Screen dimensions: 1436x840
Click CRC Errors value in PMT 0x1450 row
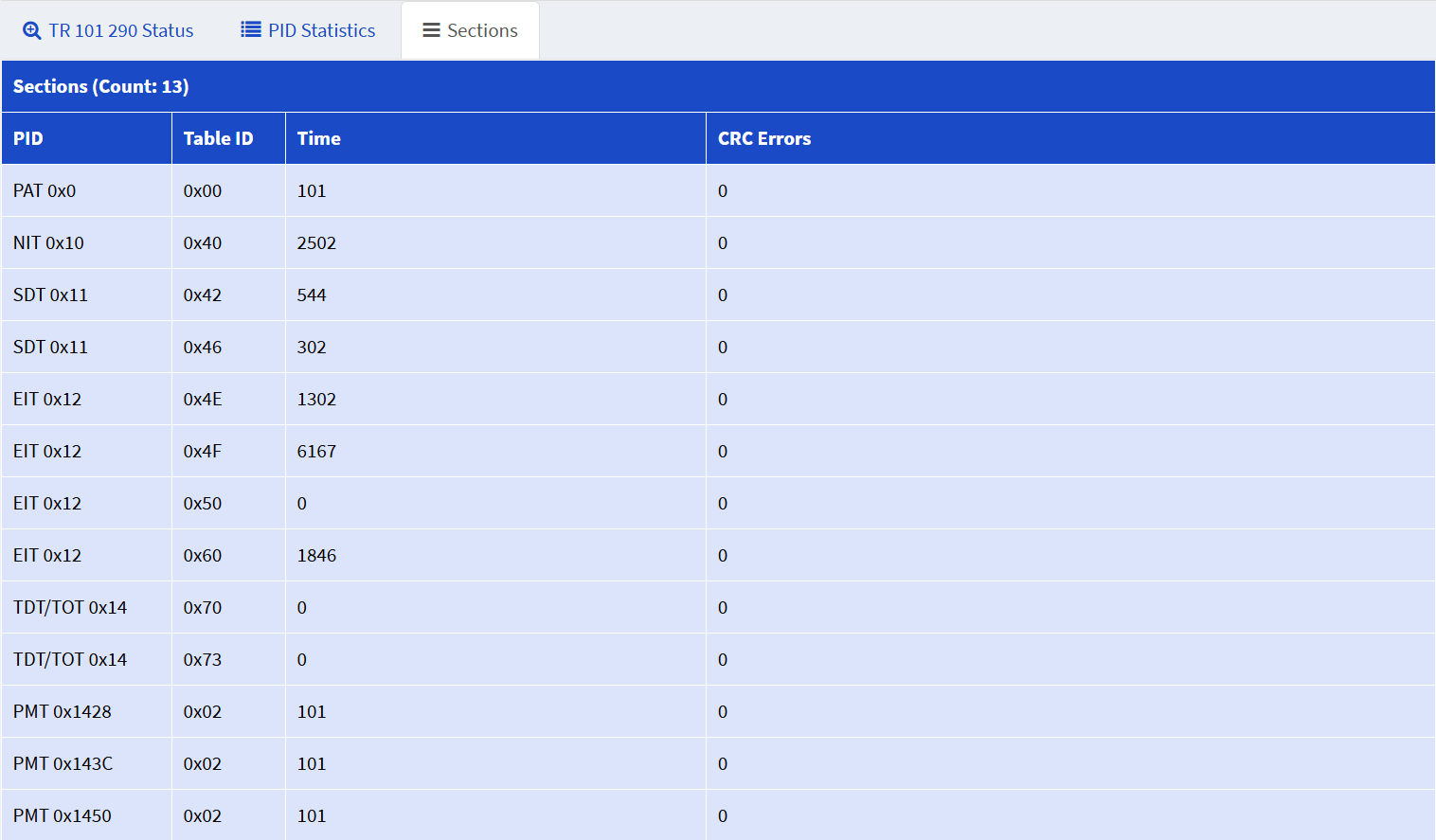[723, 815]
